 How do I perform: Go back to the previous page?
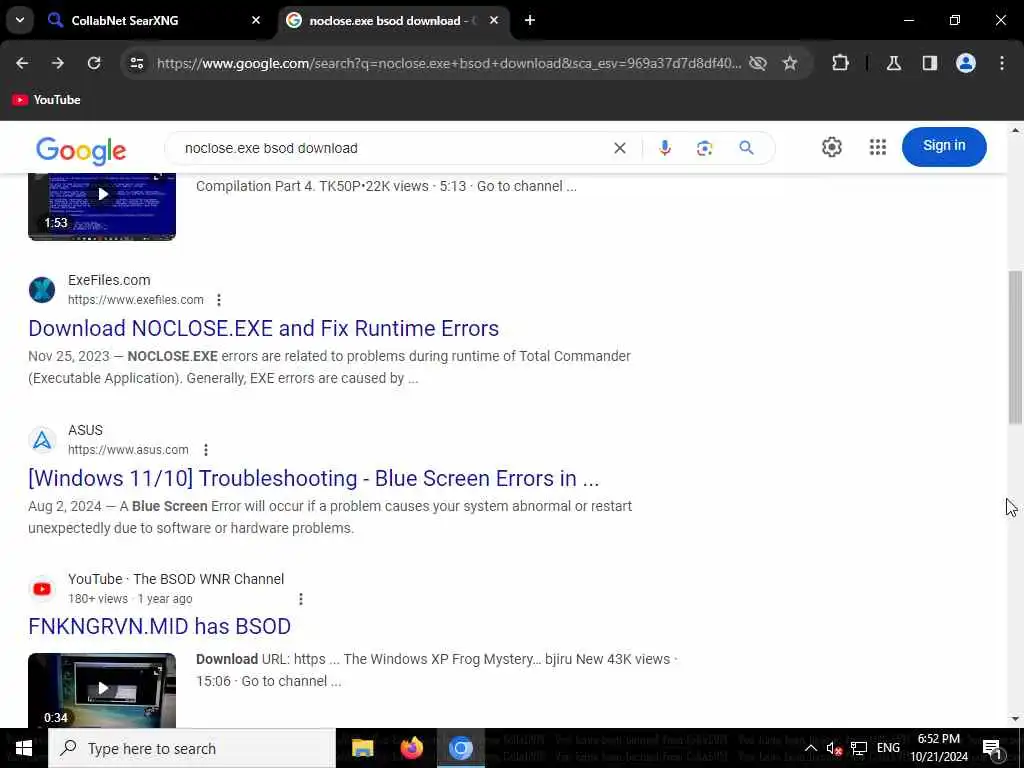point(22,63)
